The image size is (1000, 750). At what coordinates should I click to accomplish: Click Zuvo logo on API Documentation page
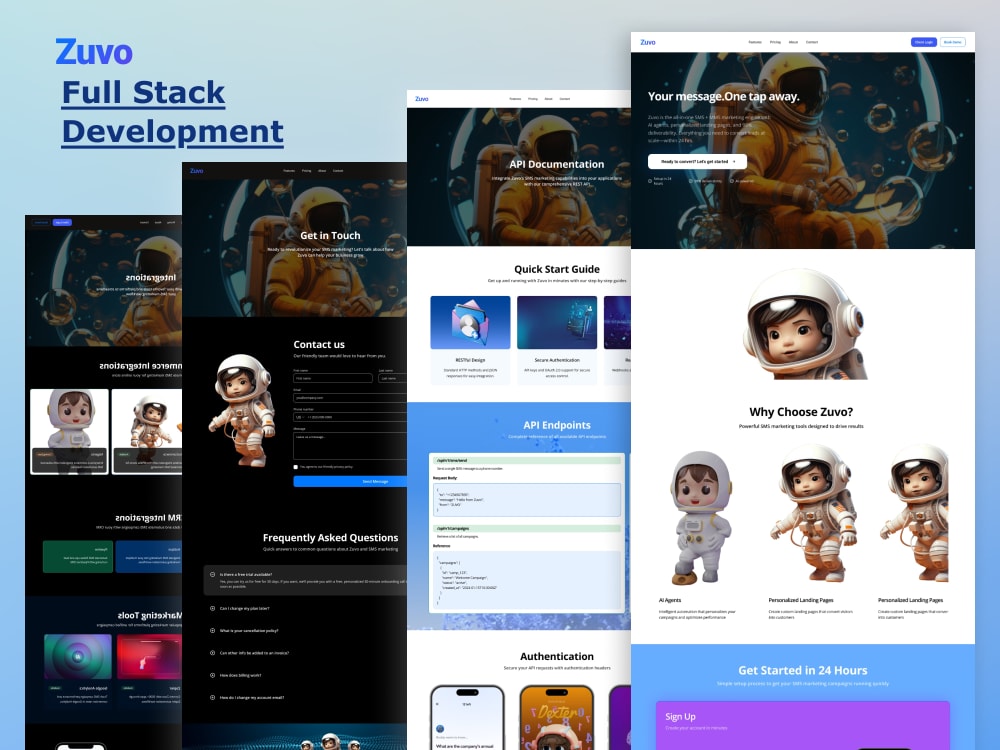click(422, 99)
